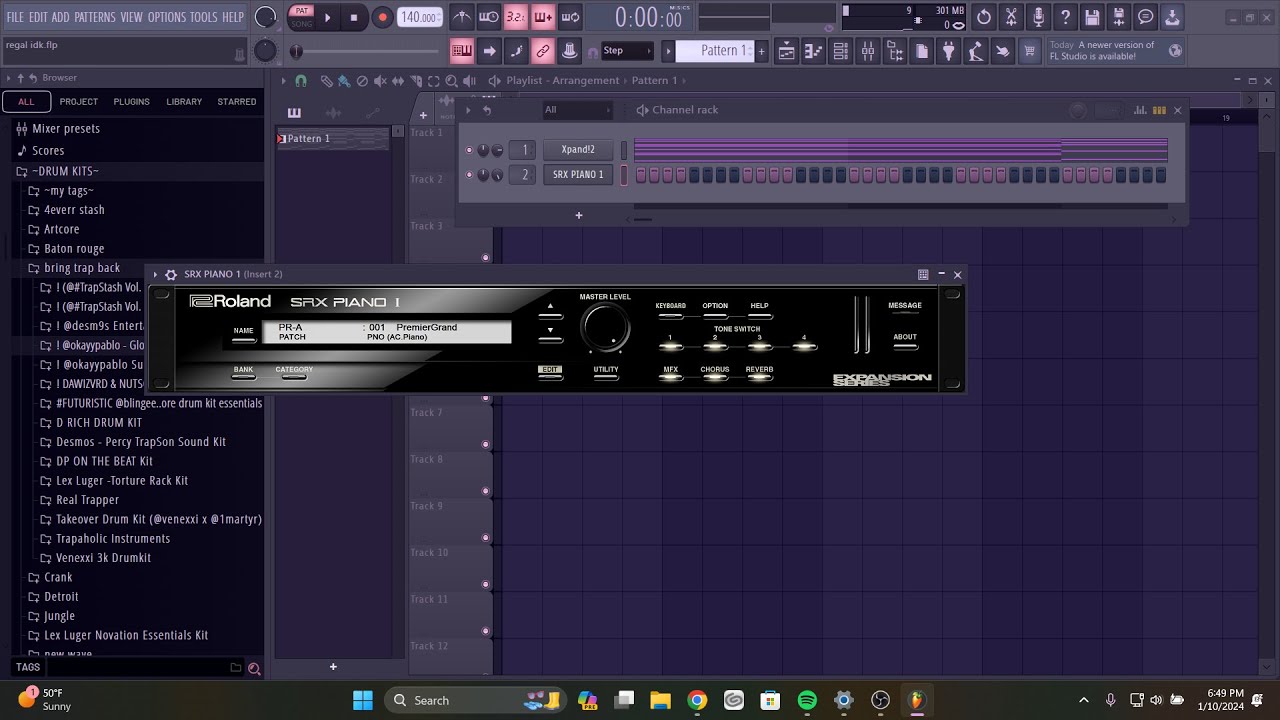
Task: Open Spotify from the taskbar
Action: point(807,700)
